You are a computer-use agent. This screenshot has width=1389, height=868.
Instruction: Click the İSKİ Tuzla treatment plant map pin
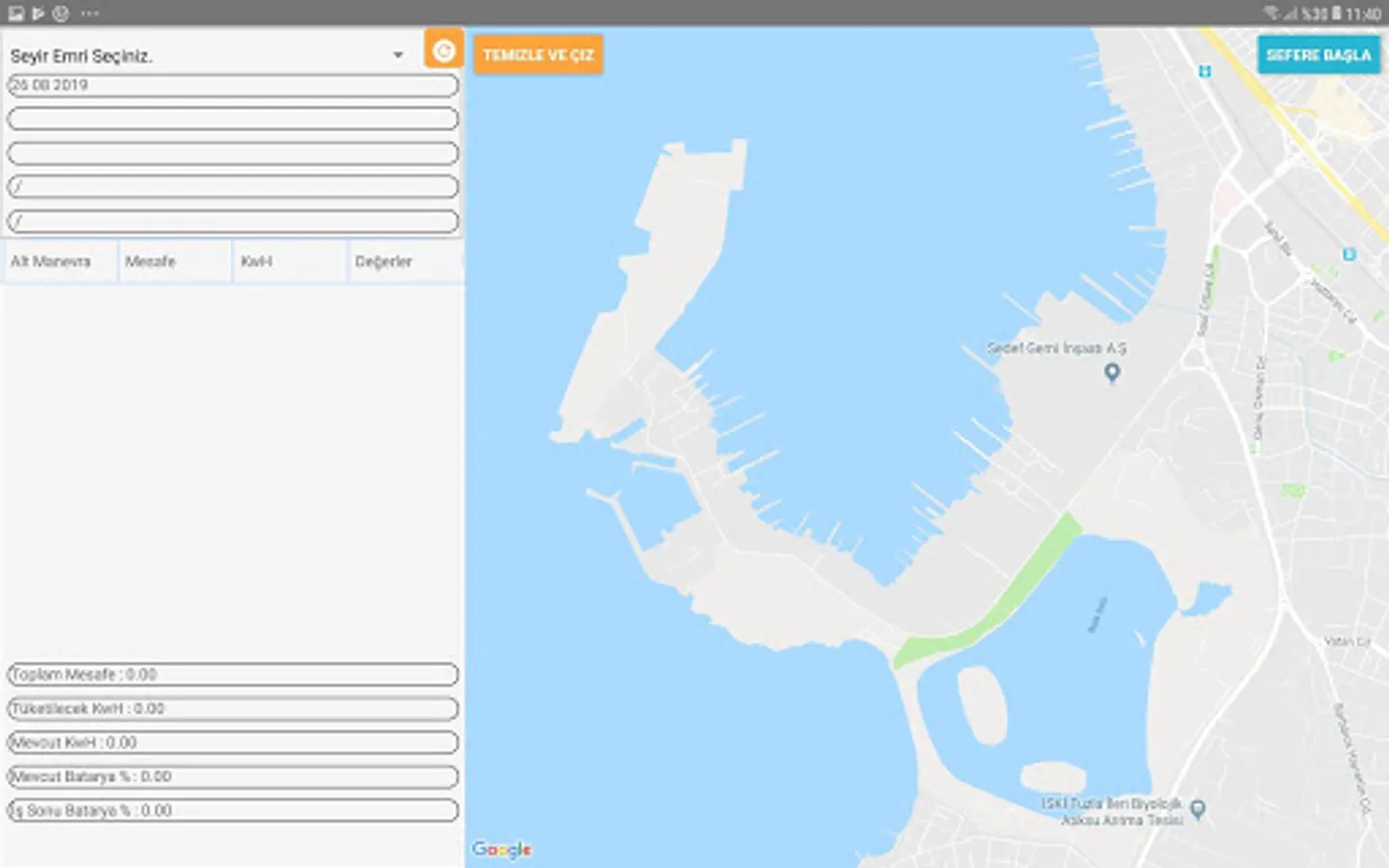click(x=1198, y=809)
